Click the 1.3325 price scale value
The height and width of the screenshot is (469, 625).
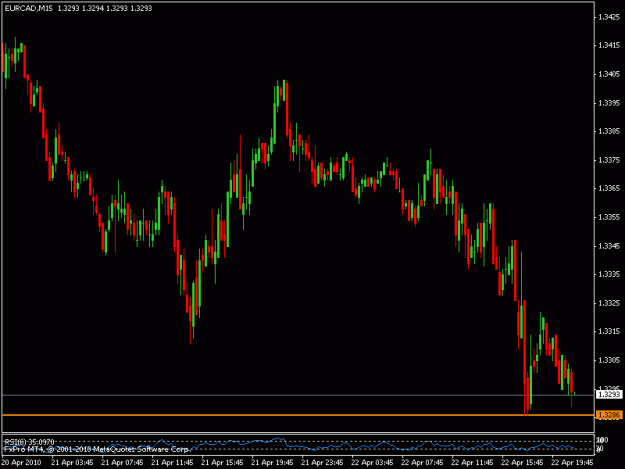pos(609,303)
